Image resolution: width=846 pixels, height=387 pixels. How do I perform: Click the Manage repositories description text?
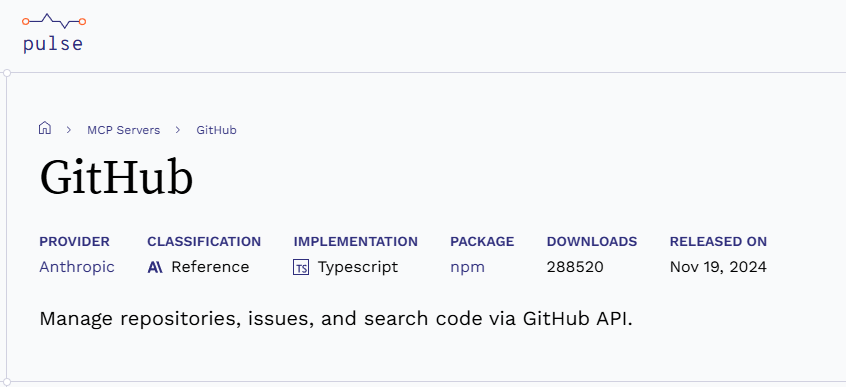coord(336,319)
